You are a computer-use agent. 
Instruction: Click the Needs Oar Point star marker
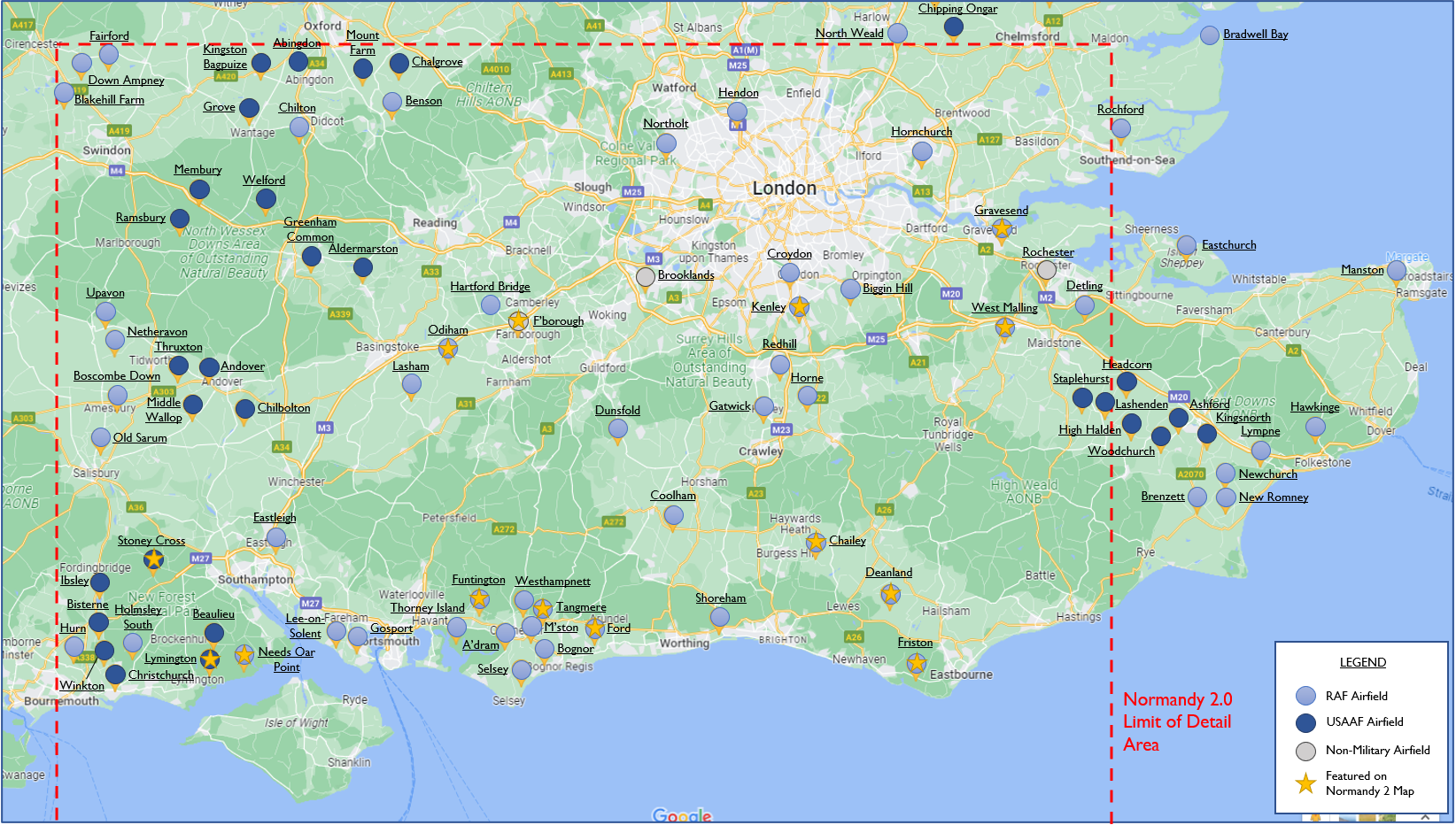click(244, 654)
